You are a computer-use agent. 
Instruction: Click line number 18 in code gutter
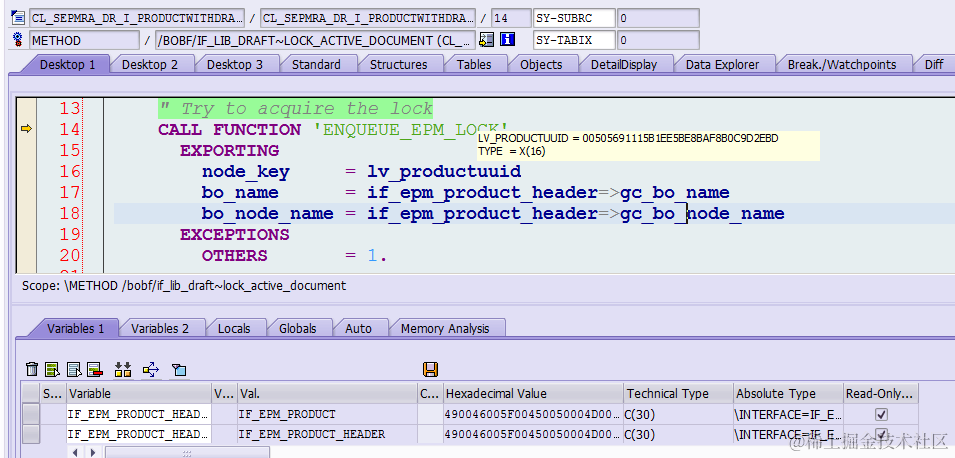click(69, 213)
